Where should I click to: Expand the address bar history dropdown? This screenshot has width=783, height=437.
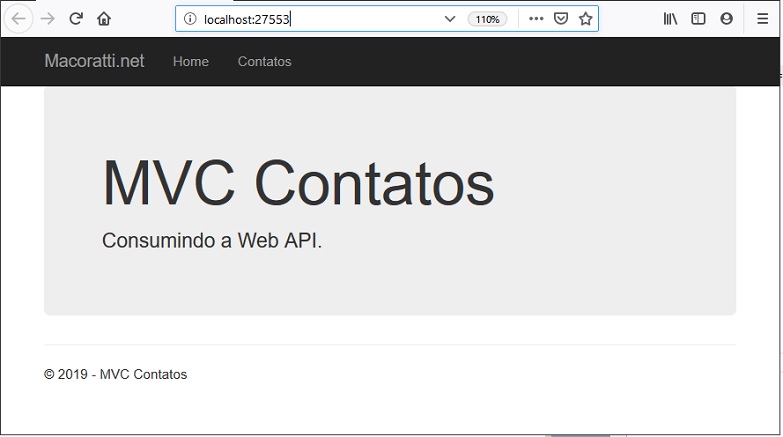coord(449,19)
